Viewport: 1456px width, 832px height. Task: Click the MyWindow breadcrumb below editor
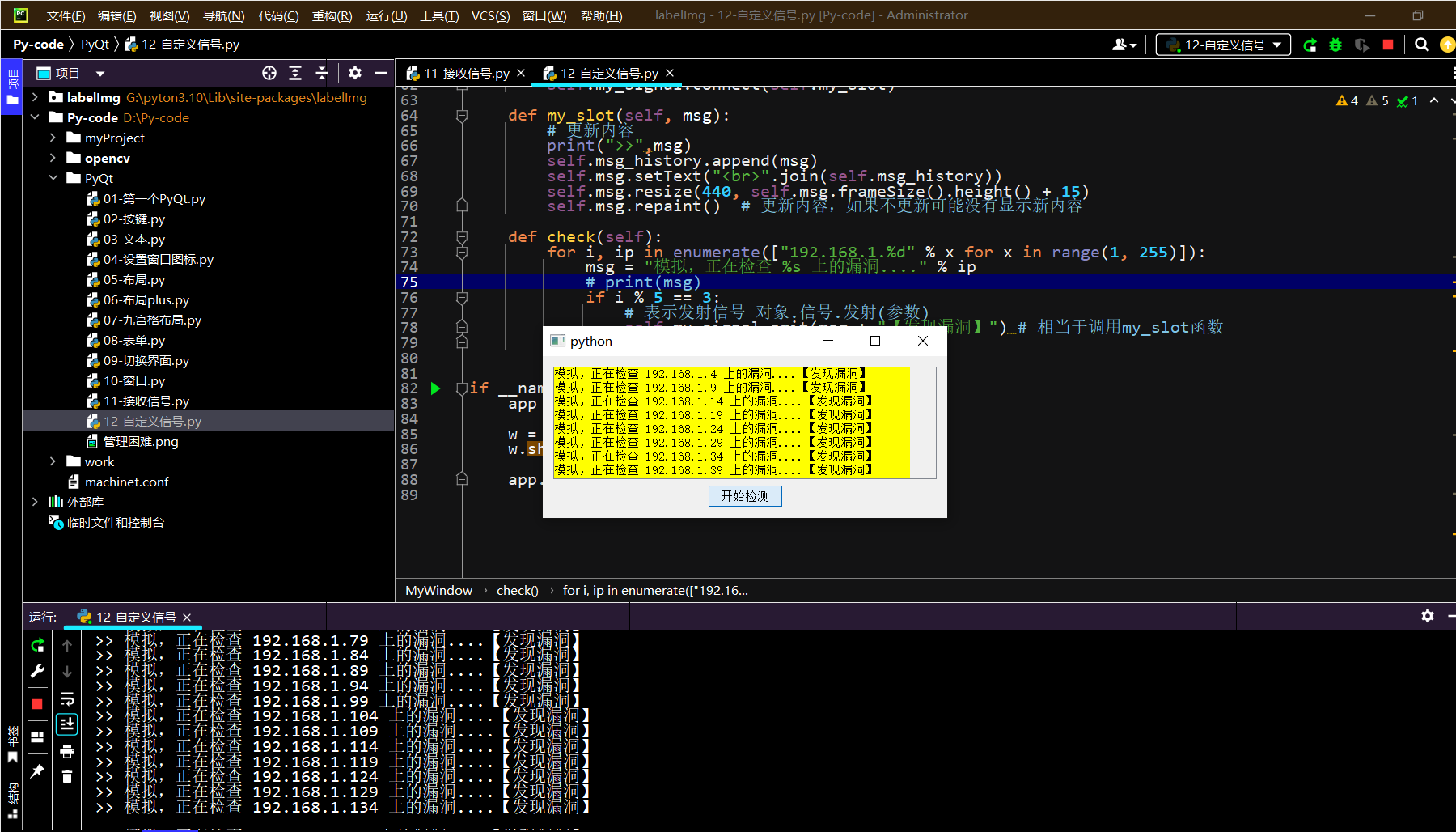[438, 591]
